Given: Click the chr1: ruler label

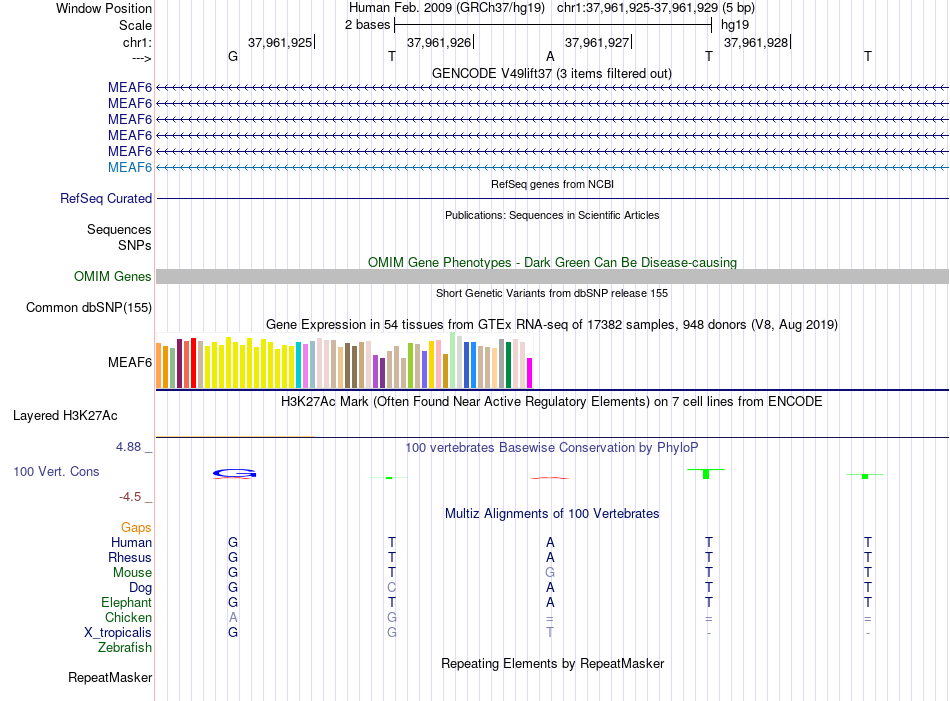Looking at the screenshot, I should point(137,42).
